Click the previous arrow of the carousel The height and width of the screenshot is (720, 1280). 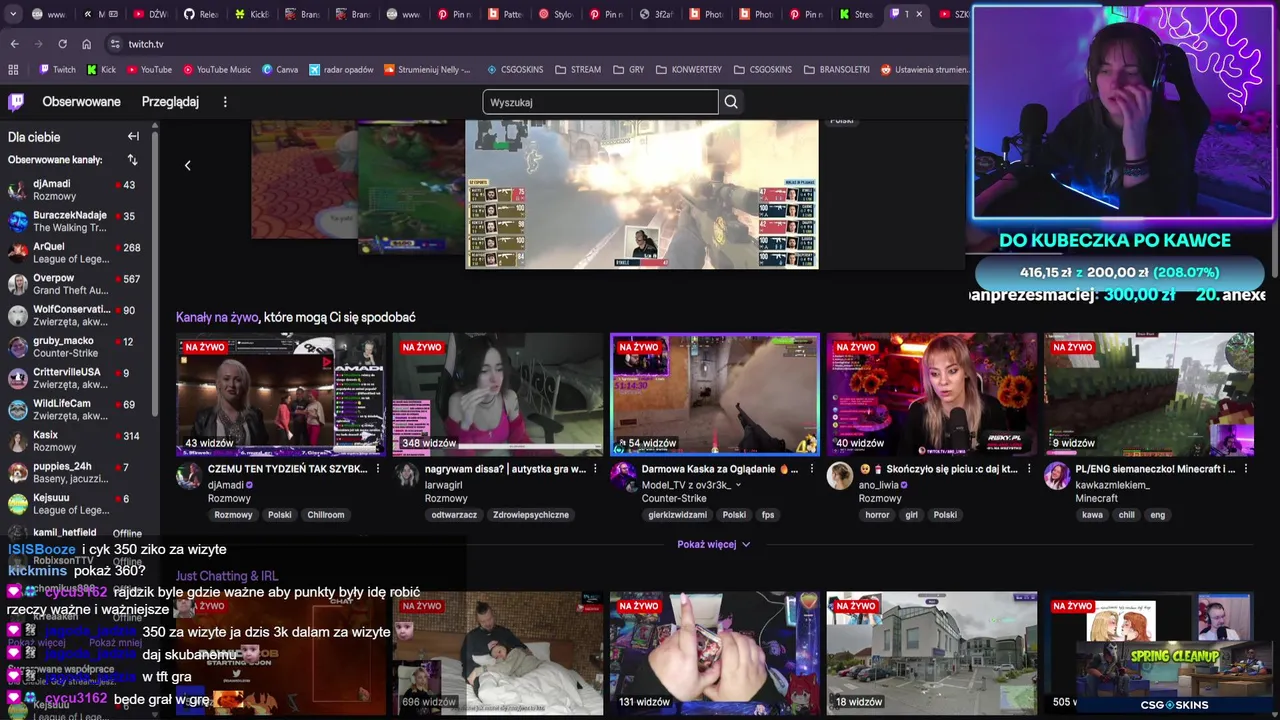point(187,165)
